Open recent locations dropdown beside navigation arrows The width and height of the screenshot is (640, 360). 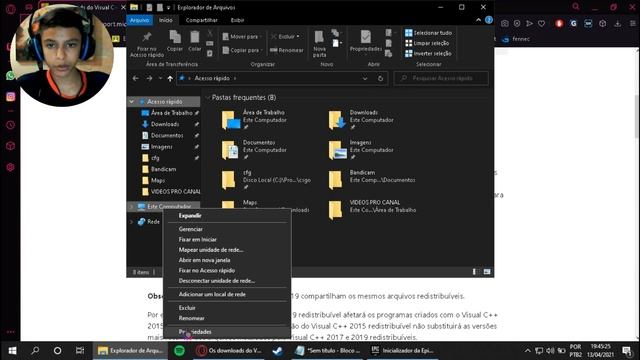click(x=160, y=78)
